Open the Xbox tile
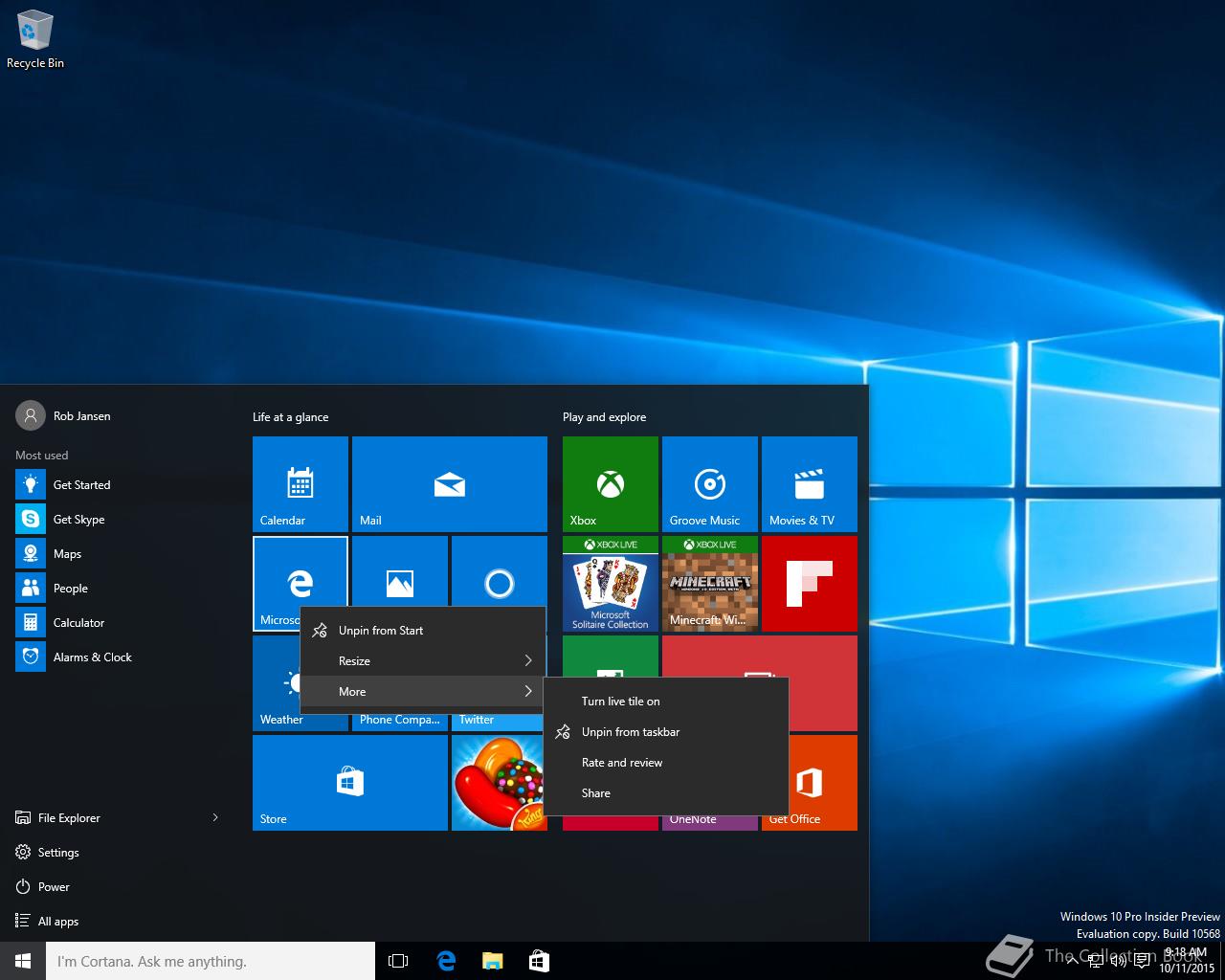 [611, 484]
